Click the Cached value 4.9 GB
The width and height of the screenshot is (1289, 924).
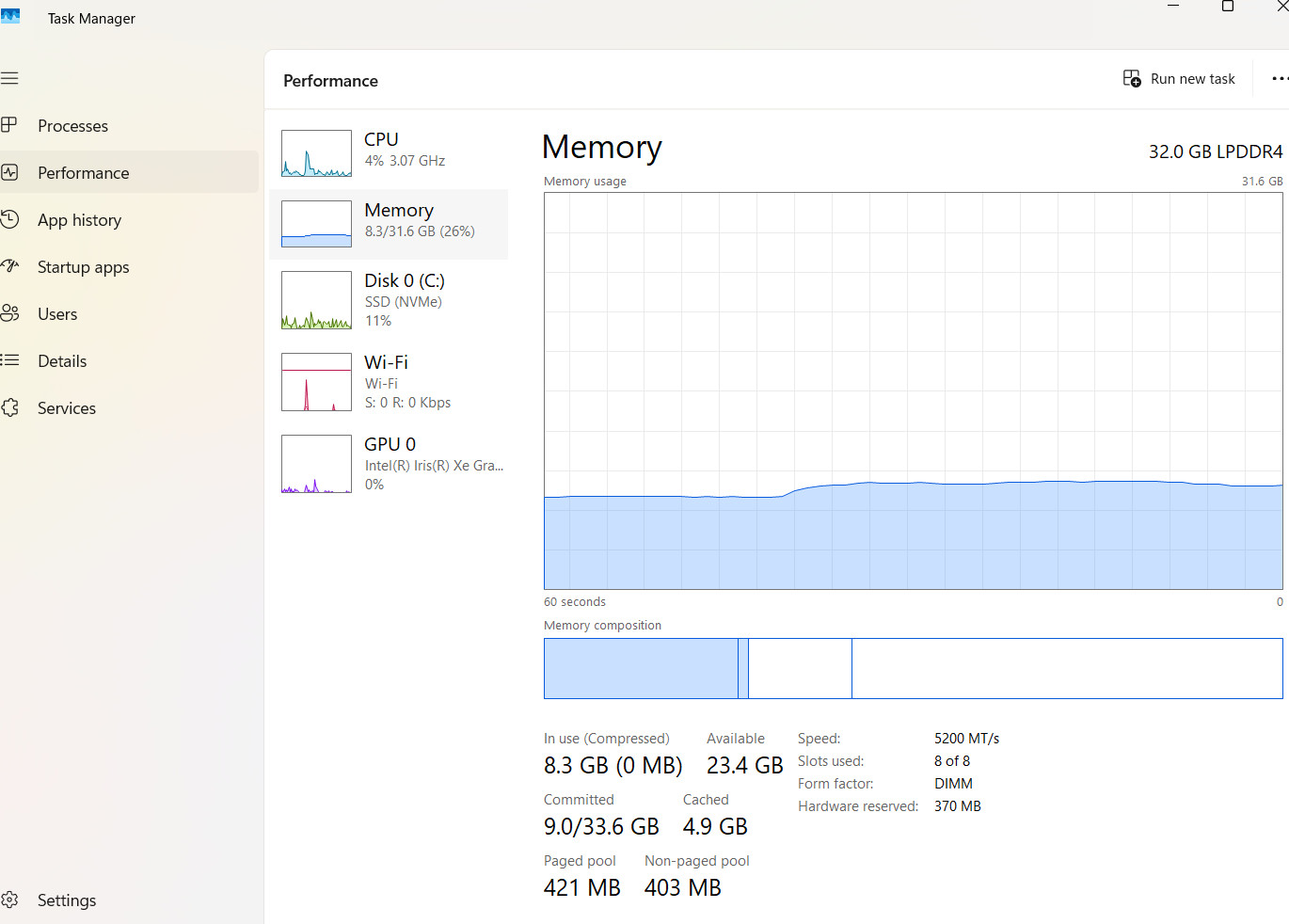pyautogui.click(x=715, y=827)
